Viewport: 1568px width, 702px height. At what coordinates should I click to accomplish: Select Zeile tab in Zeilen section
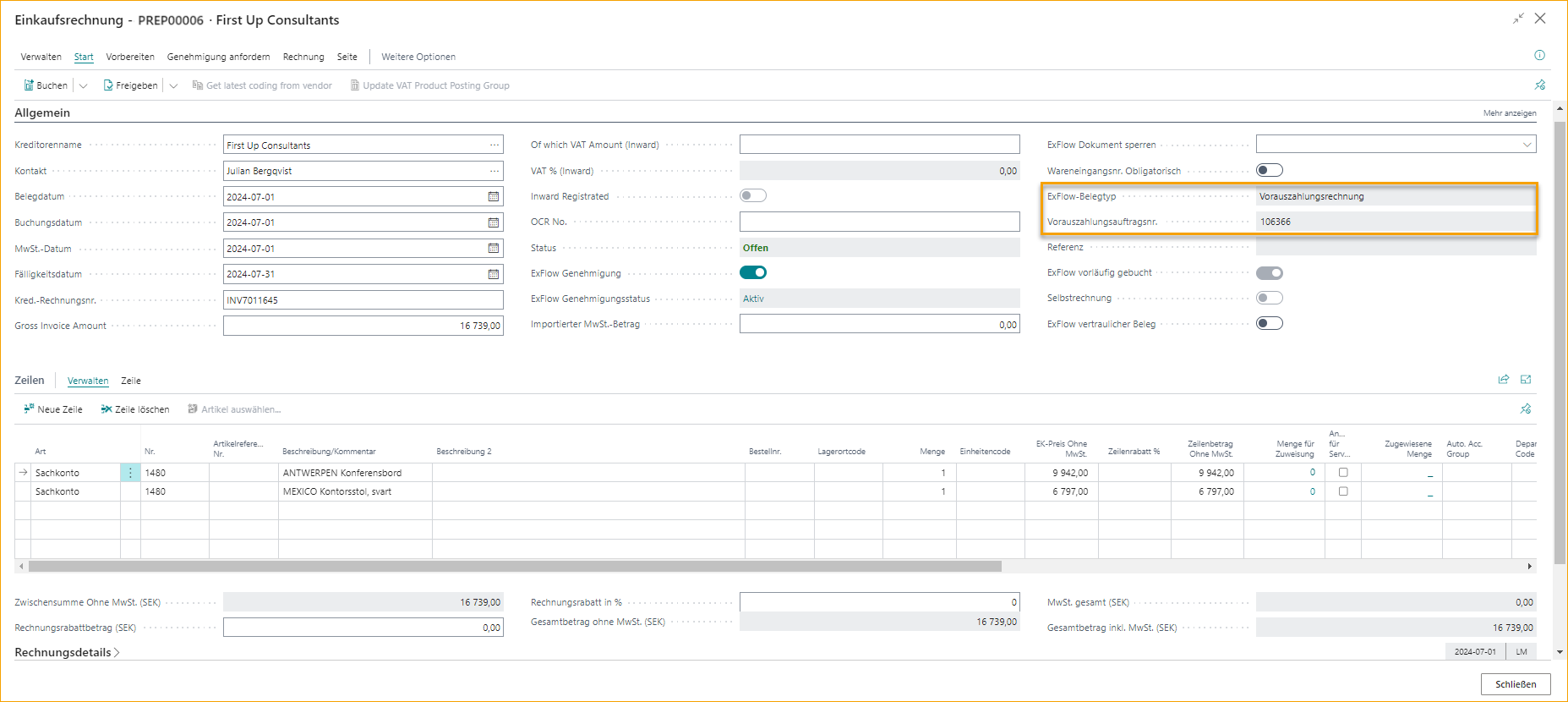point(131,381)
